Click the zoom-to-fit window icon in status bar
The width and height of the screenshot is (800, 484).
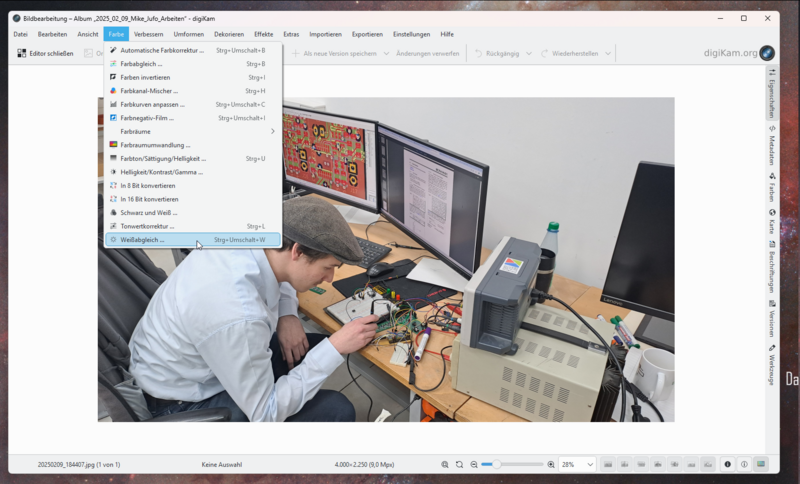pos(445,465)
